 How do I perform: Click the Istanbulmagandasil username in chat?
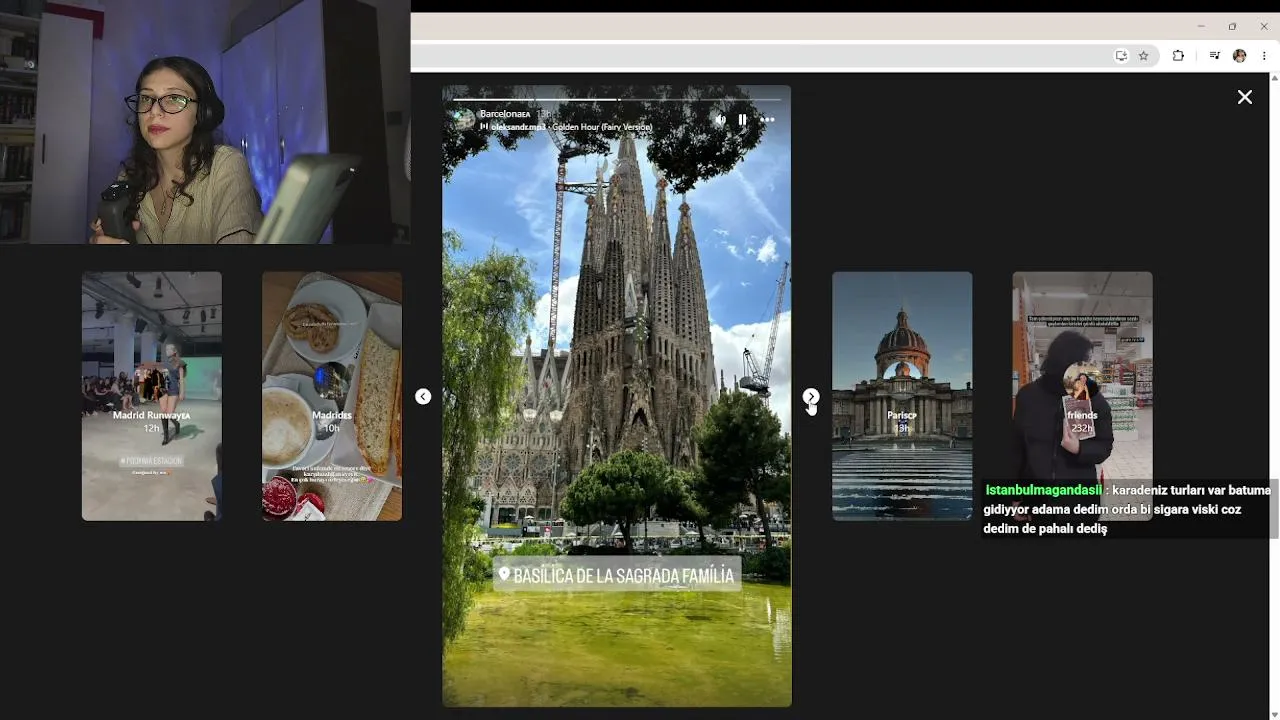point(1043,491)
